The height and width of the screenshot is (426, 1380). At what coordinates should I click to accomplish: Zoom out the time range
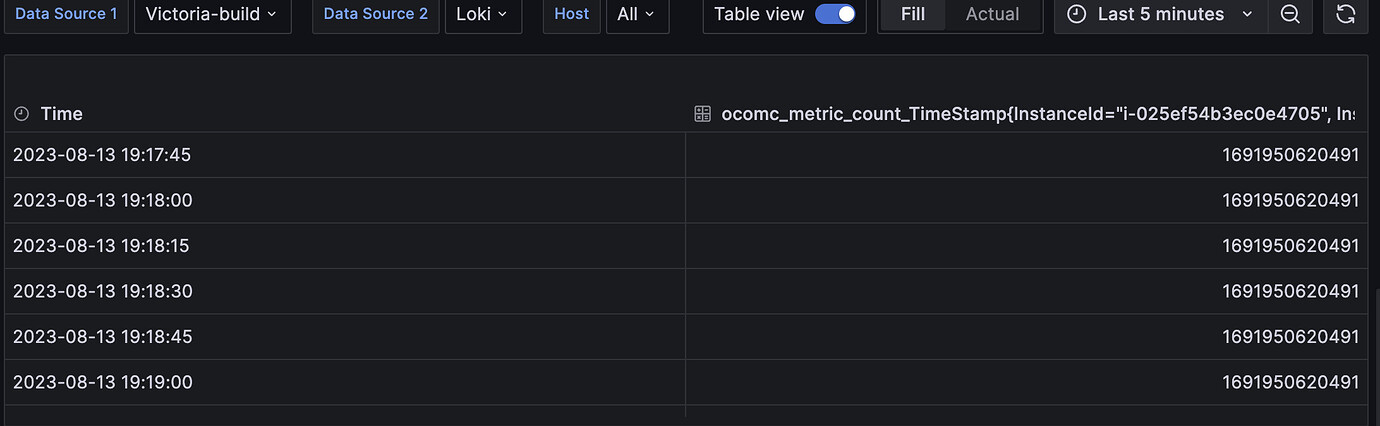(1290, 15)
